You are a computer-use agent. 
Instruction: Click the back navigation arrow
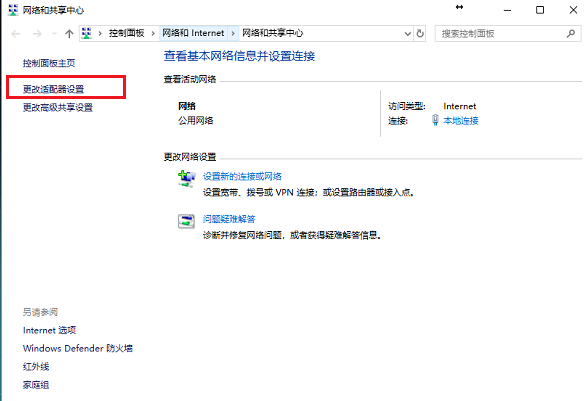(16, 34)
